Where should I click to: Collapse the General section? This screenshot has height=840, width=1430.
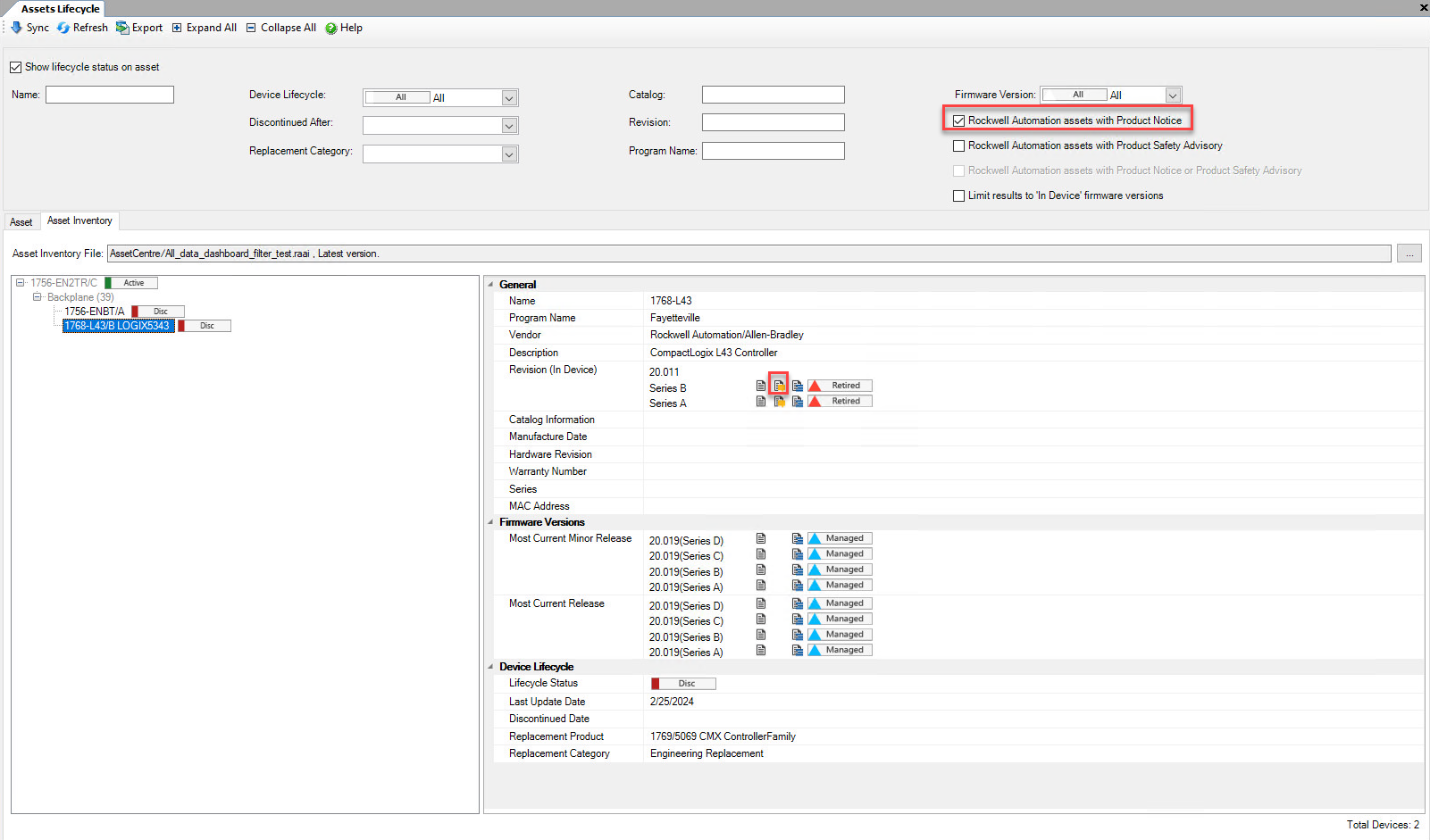(490, 285)
